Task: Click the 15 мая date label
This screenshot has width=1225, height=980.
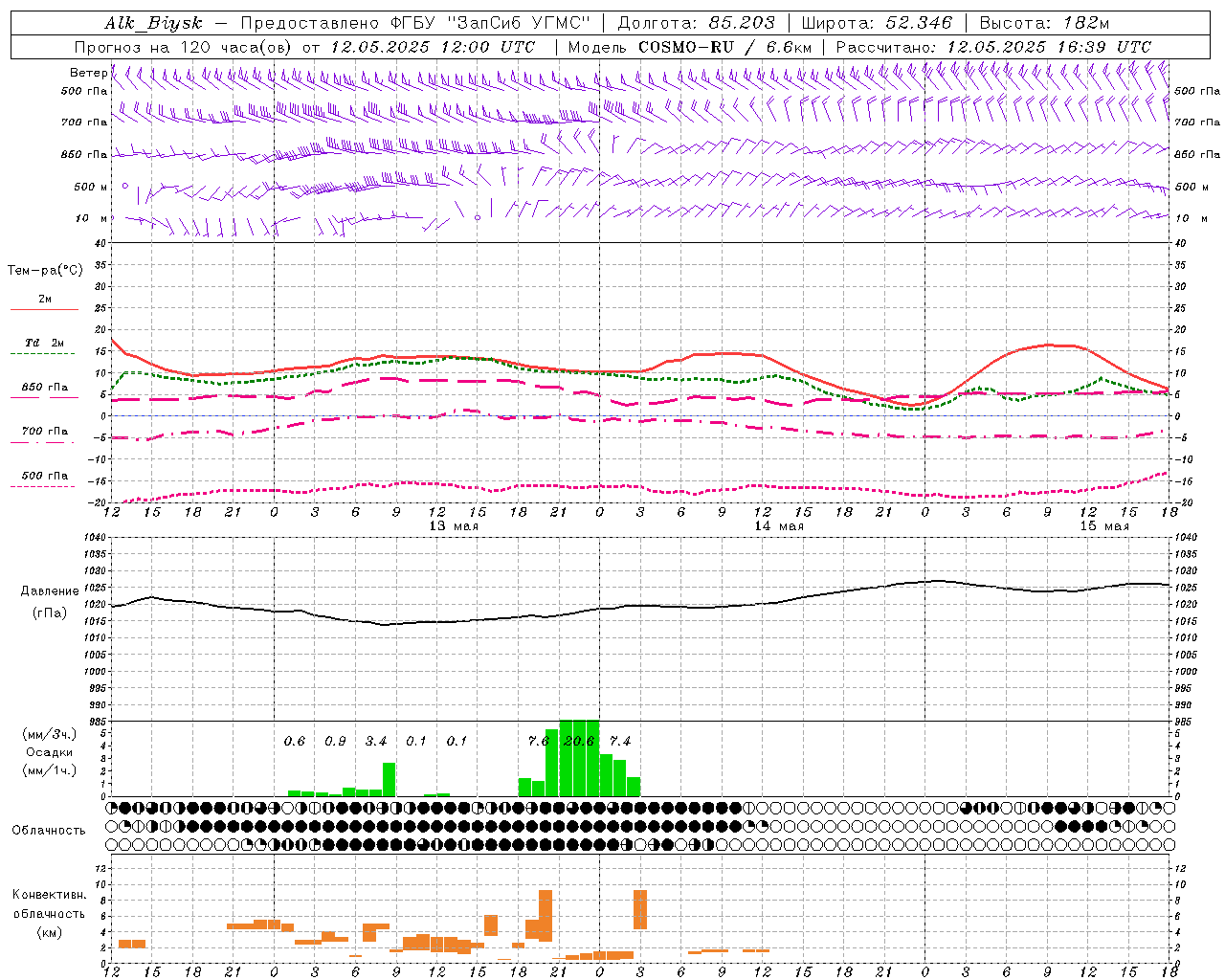Action: click(x=1104, y=526)
